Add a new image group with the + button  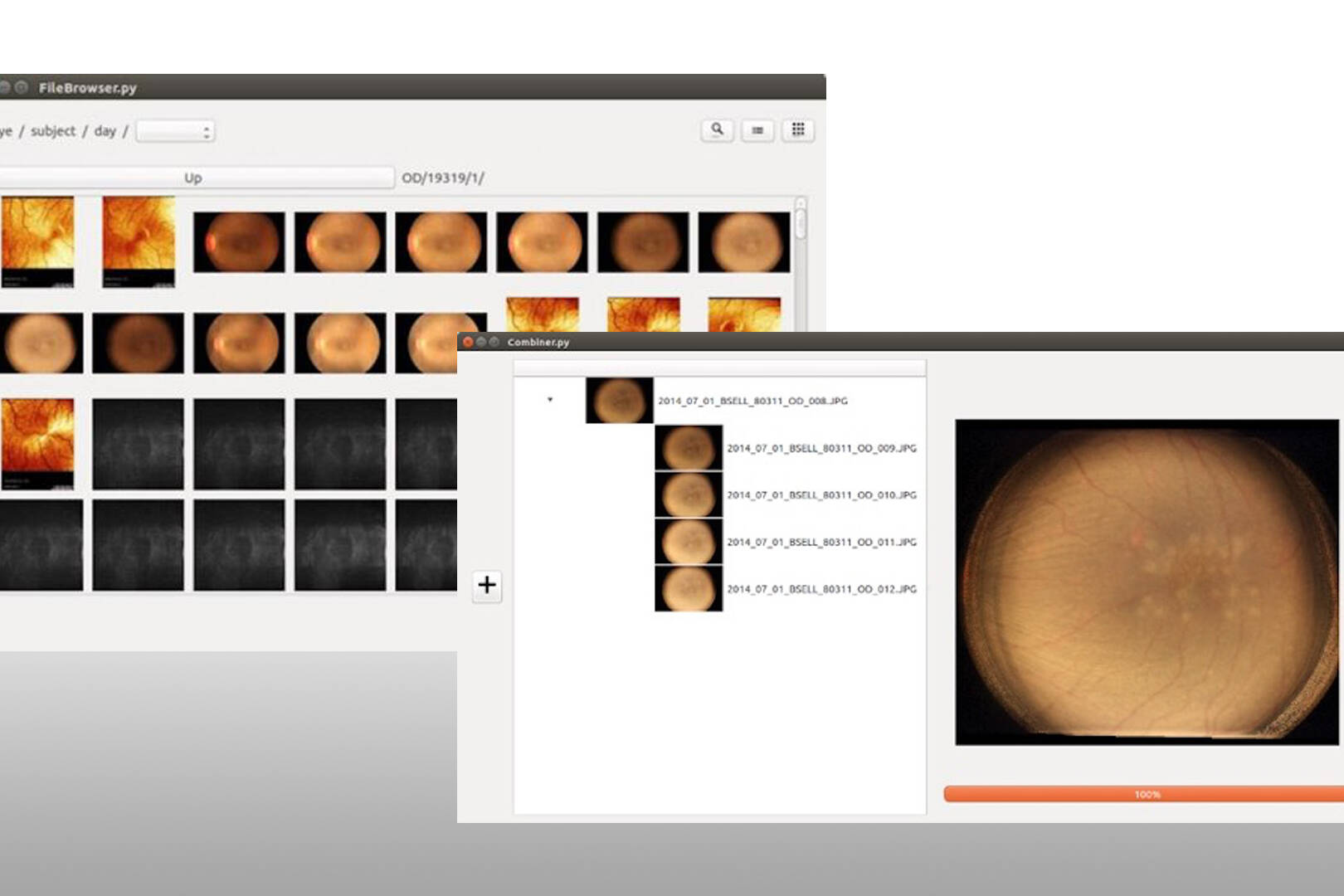486,586
